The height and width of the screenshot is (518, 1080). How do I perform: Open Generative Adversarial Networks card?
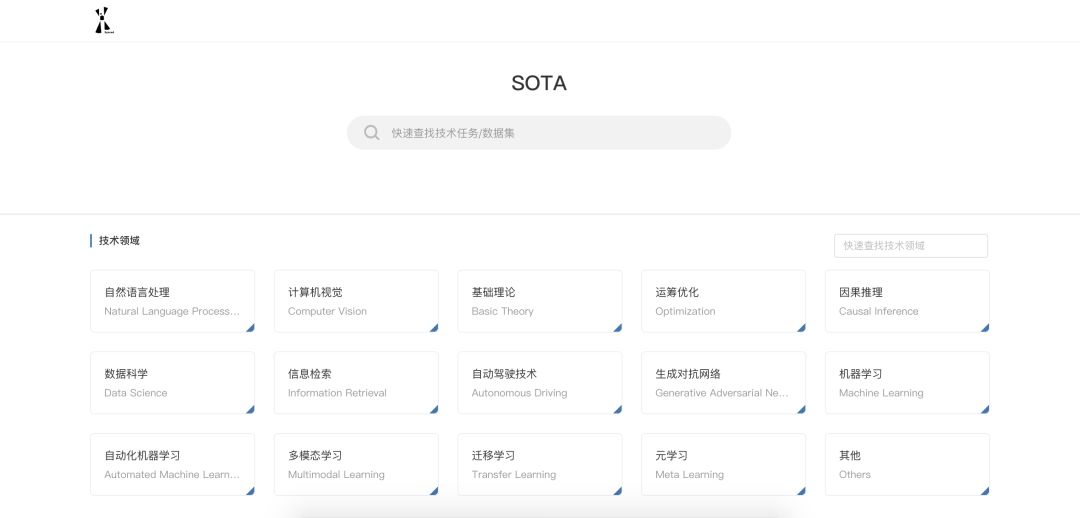[x=723, y=382]
